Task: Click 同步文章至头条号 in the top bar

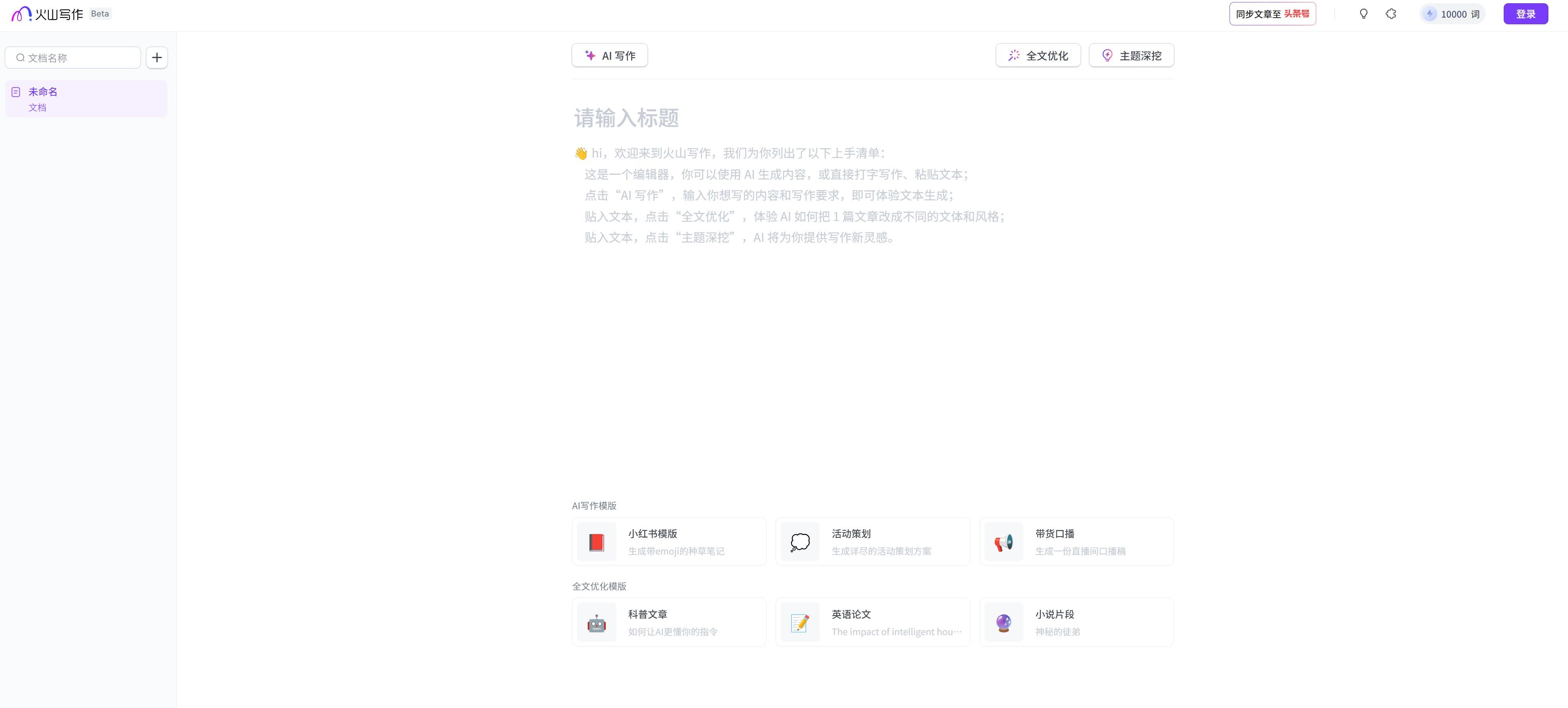Action: [x=1272, y=14]
